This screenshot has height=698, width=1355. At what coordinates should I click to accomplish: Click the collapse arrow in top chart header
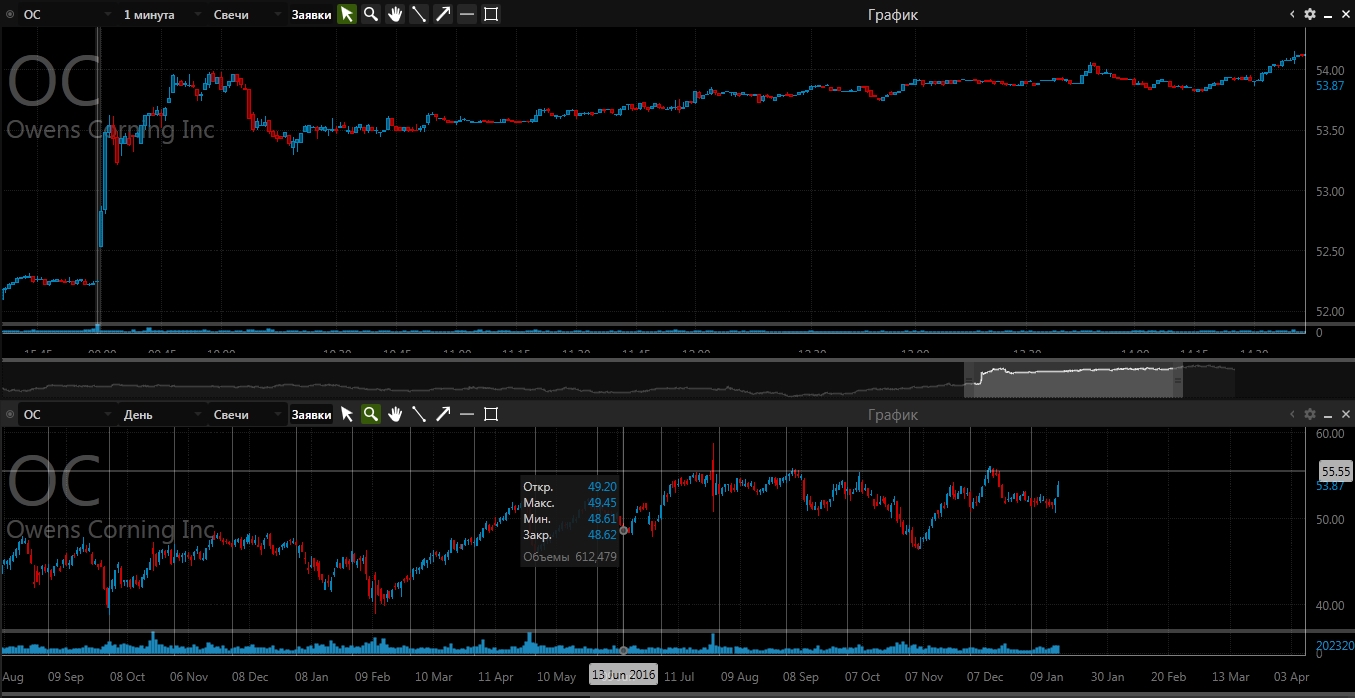(x=1292, y=15)
